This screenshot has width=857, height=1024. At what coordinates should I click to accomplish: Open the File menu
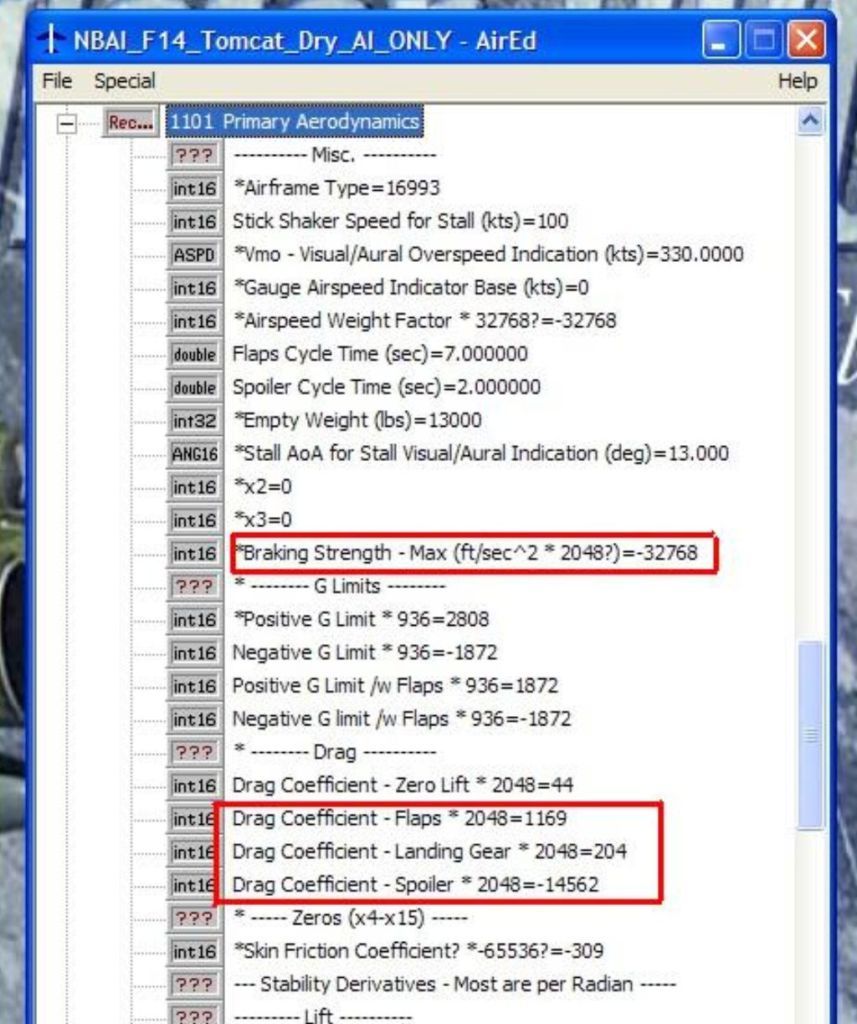(57, 81)
